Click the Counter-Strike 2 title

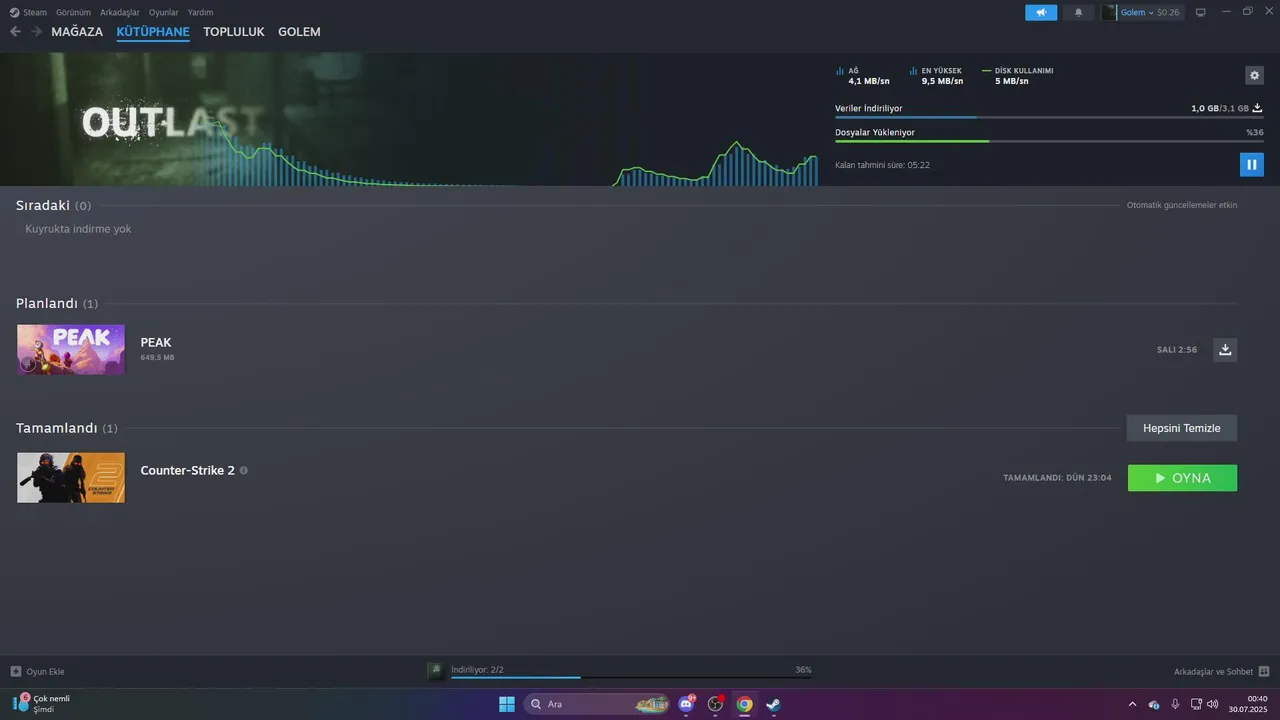click(188, 470)
